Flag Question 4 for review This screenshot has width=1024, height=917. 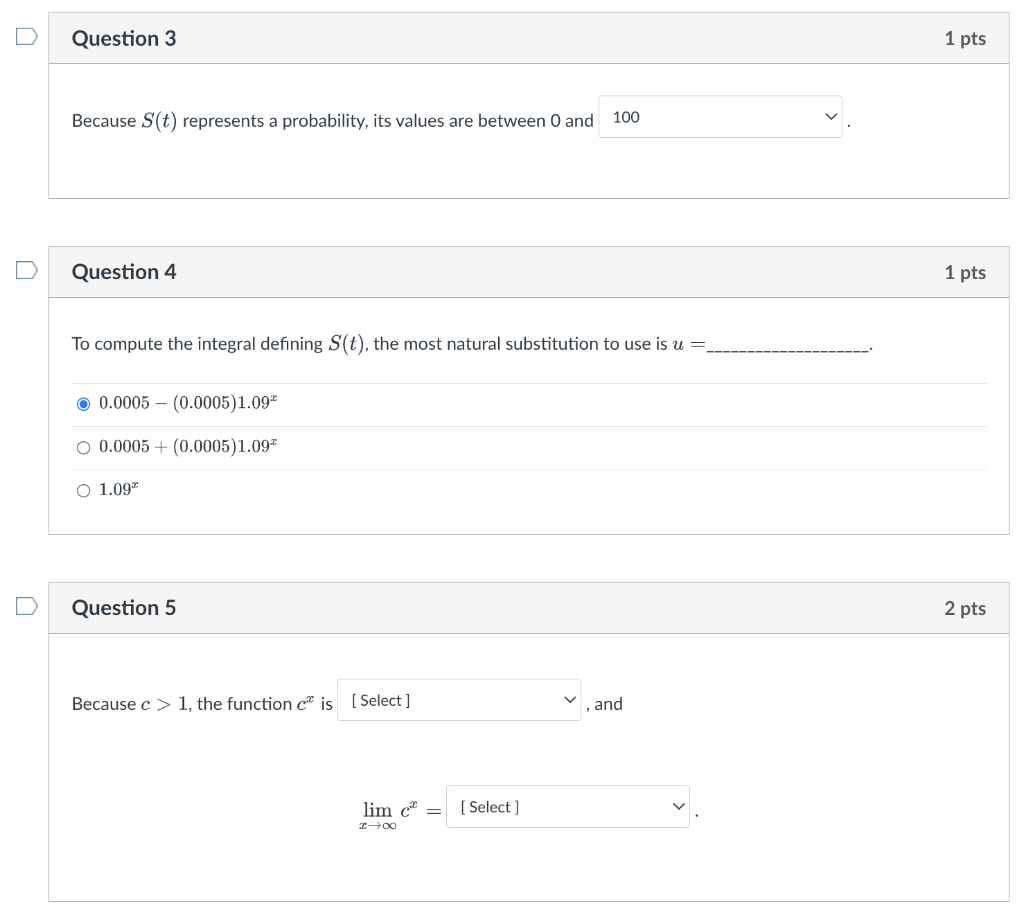[x=26, y=270]
